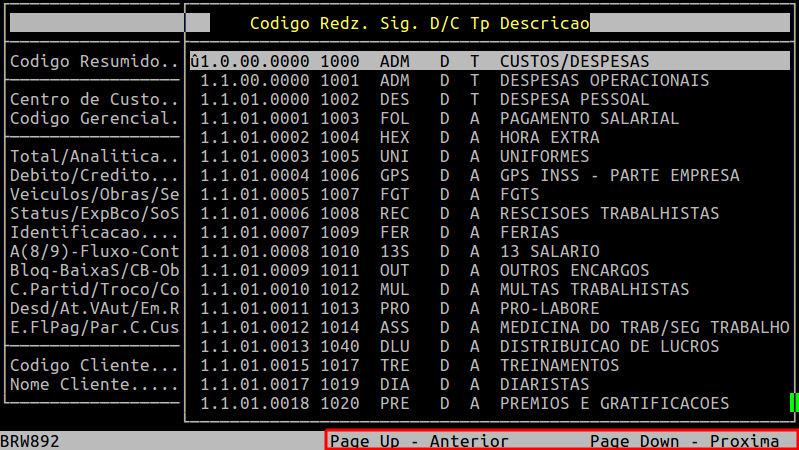Click the Descricao column header
Viewport: 799px width, 450px height.
(x=544, y=22)
